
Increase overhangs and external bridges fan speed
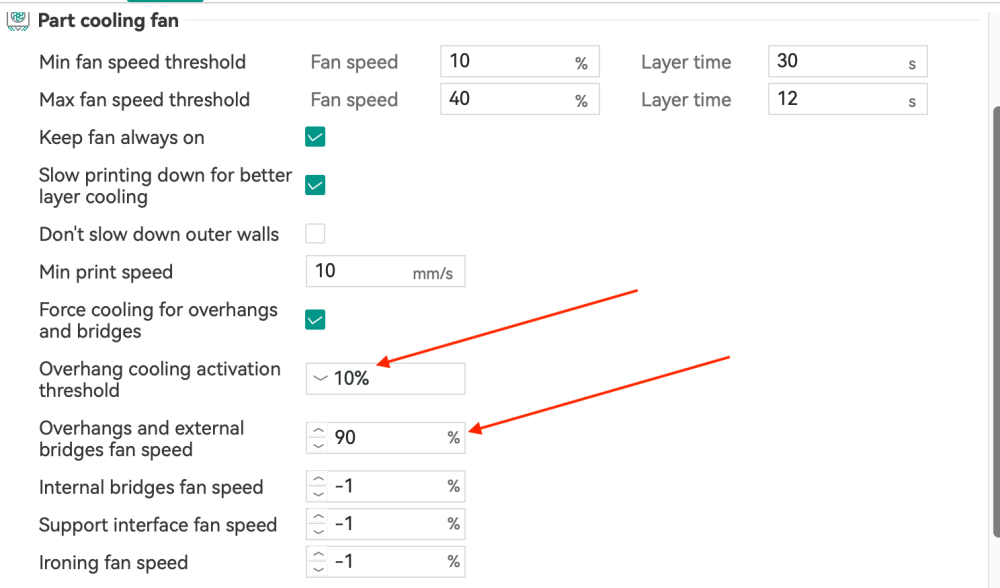pyautogui.click(x=318, y=431)
